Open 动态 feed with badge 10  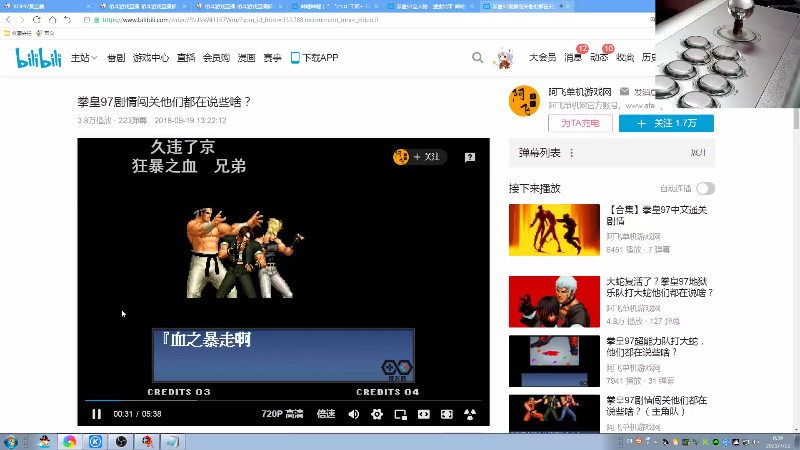tap(599, 58)
